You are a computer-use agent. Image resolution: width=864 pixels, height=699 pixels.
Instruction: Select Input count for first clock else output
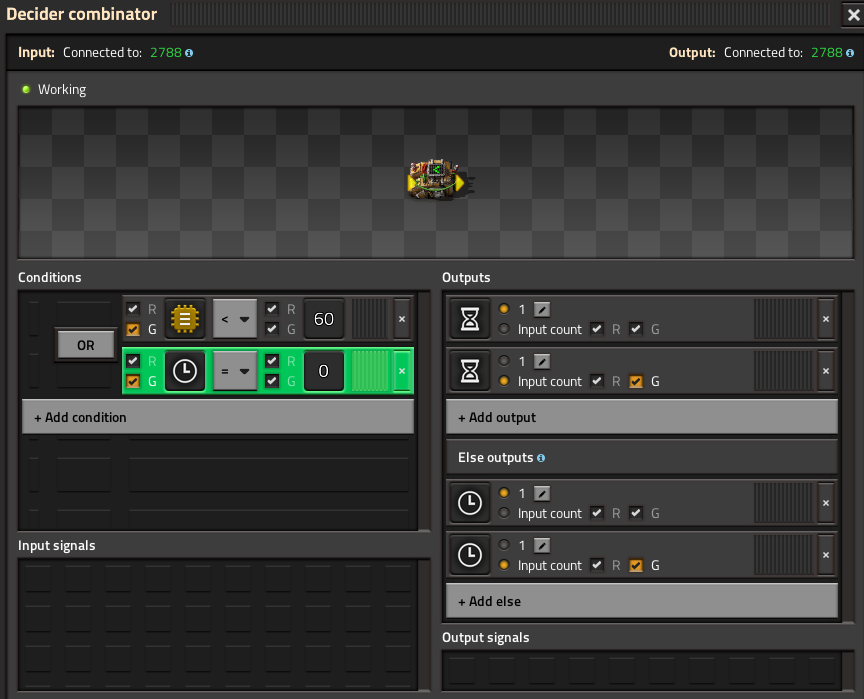pyautogui.click(x=504, y=513)
